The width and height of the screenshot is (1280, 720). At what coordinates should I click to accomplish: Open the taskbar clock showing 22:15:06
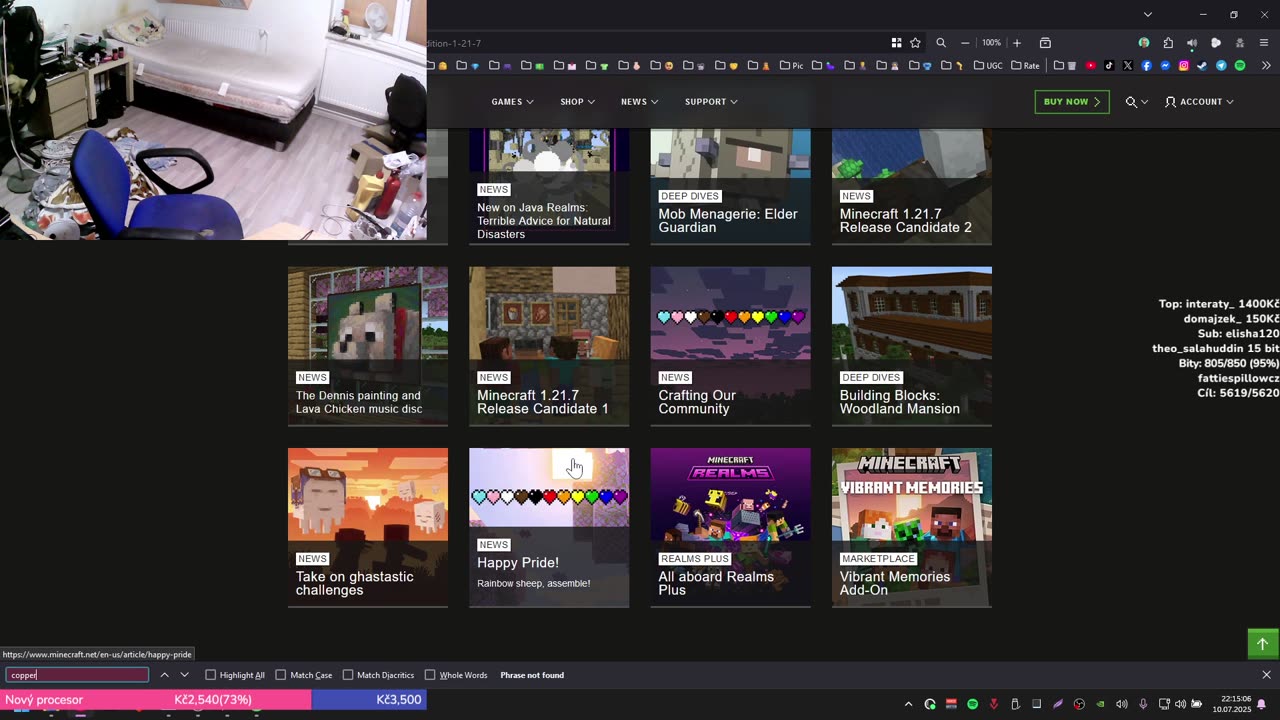click(1231, 704)
